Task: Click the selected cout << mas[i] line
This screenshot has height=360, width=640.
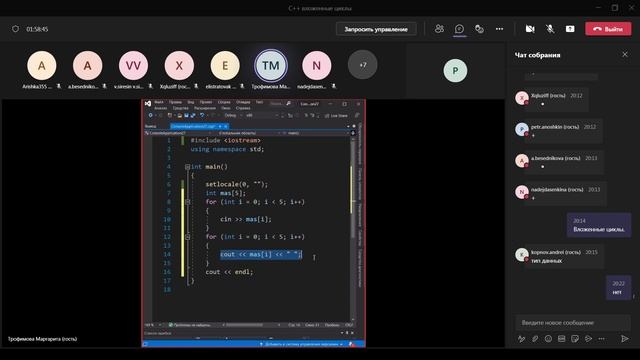Action: pyautogui.click(x=261, y=254)
